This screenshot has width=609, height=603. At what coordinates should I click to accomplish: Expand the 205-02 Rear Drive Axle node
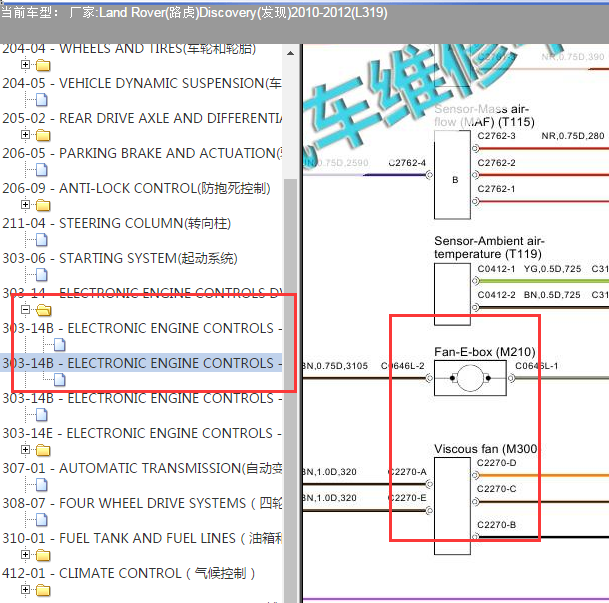pyautogui.click(x=25, y=134)
